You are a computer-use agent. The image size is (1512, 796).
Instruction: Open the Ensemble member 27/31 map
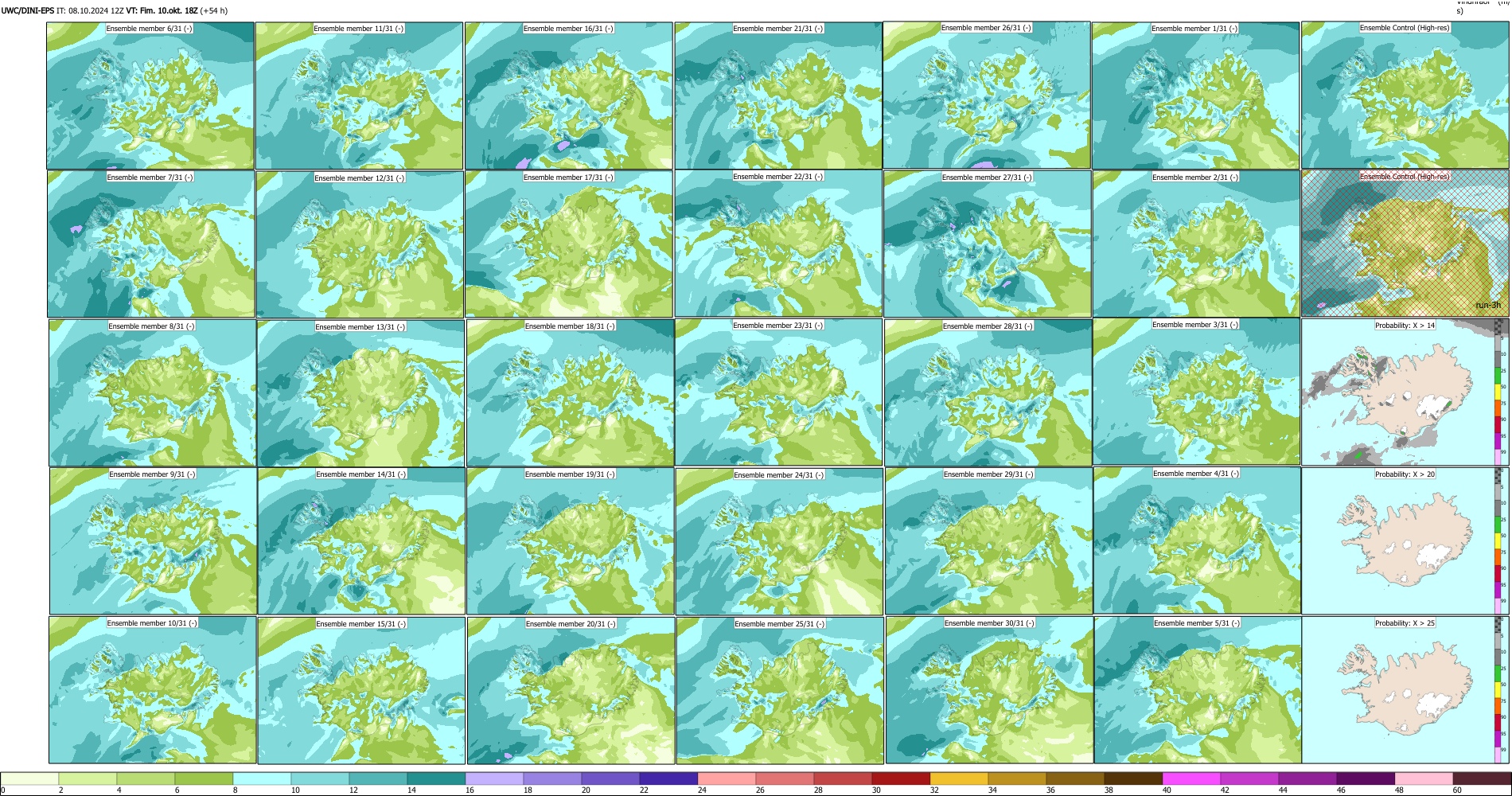988,244
